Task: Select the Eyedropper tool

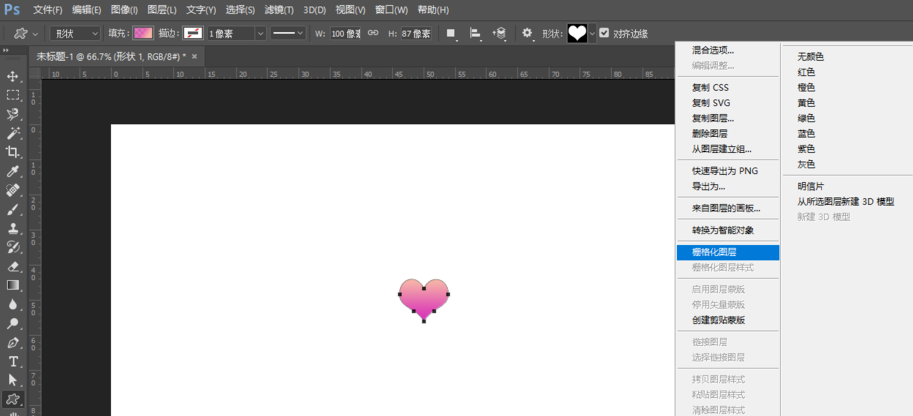Action: coord(13,171)
